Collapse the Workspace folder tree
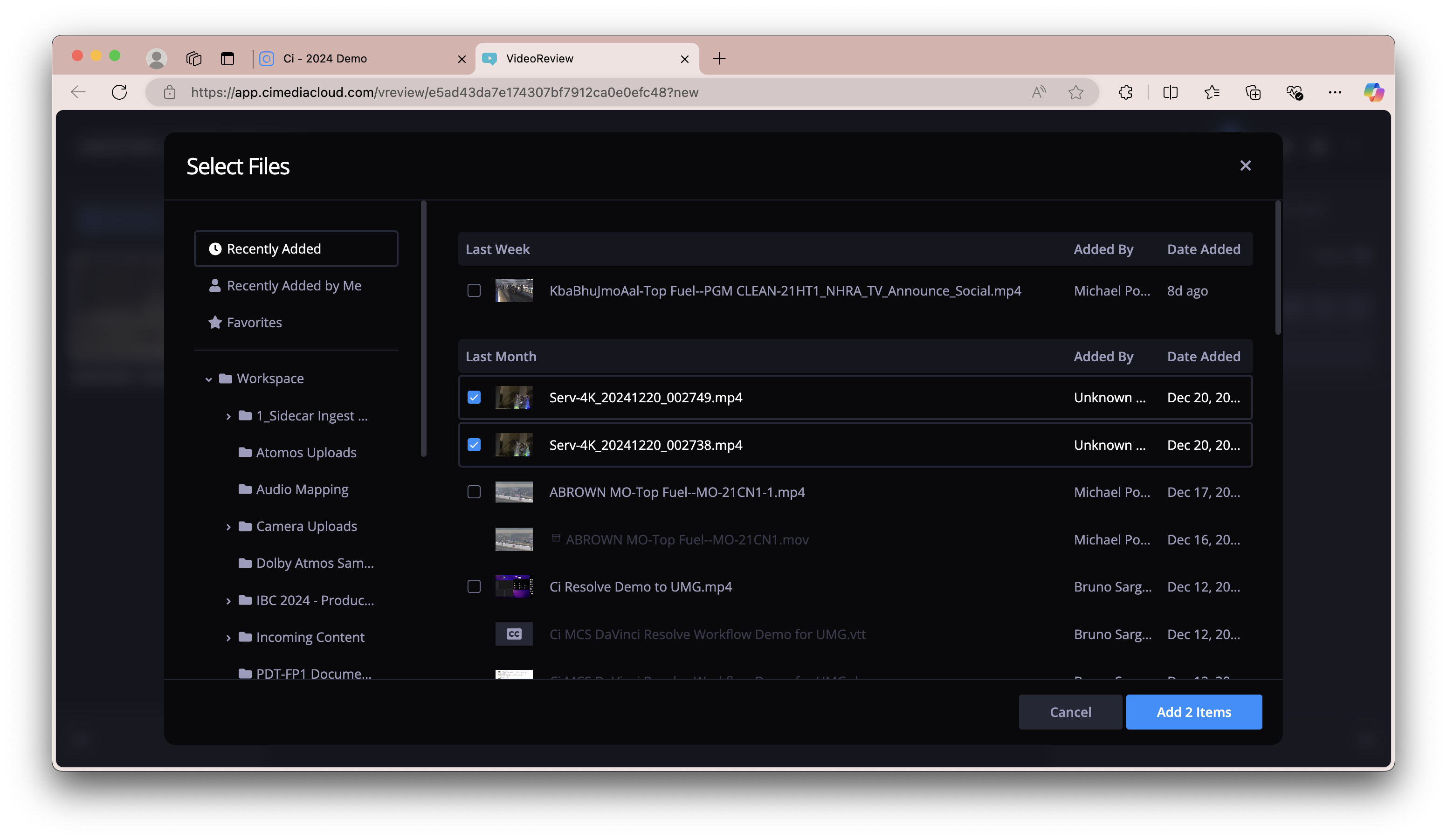This screenshot has height=840, width=1447. (208, 379)
